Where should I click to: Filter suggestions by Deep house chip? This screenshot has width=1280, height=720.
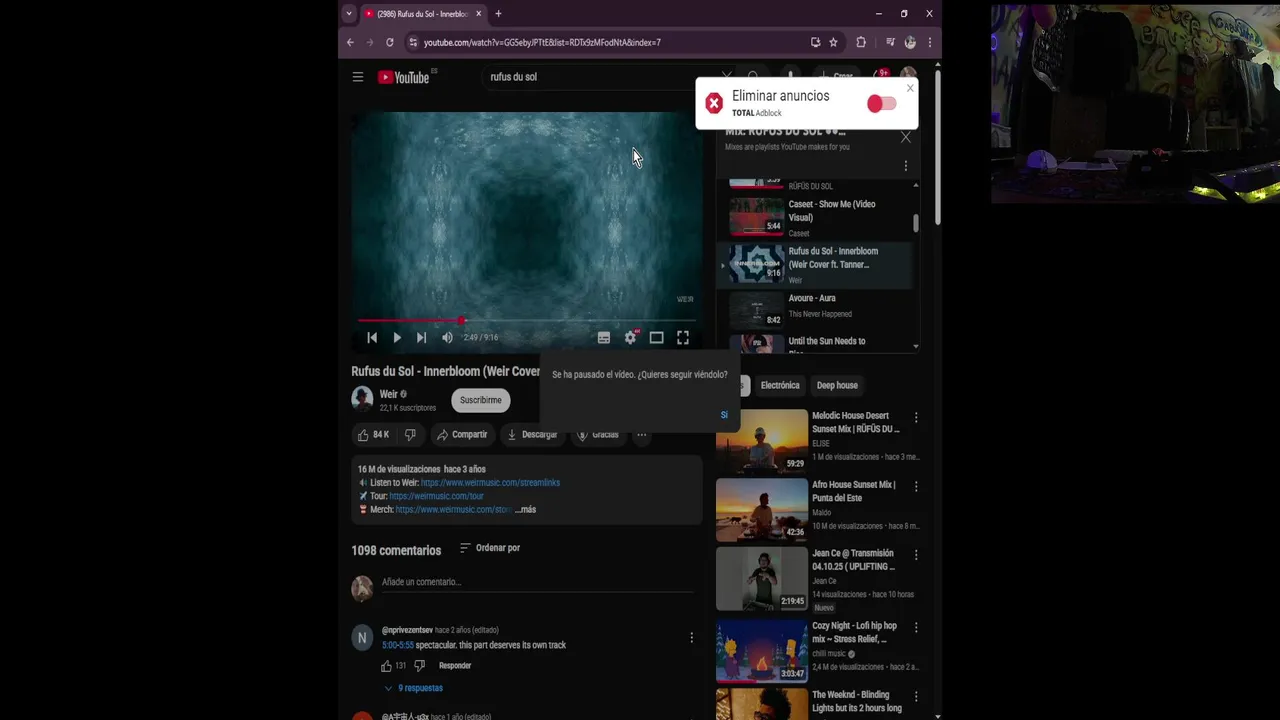click(837, 385)
